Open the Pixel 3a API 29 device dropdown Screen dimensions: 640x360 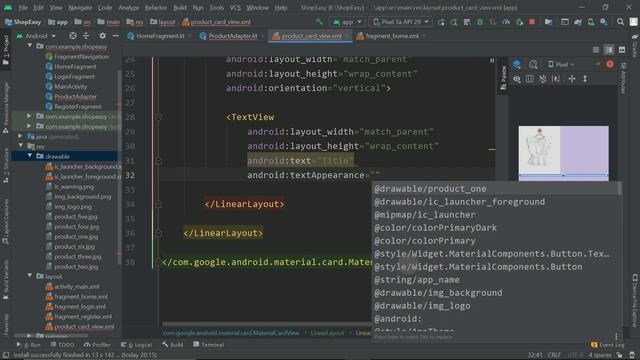click(x=401, y=22)
